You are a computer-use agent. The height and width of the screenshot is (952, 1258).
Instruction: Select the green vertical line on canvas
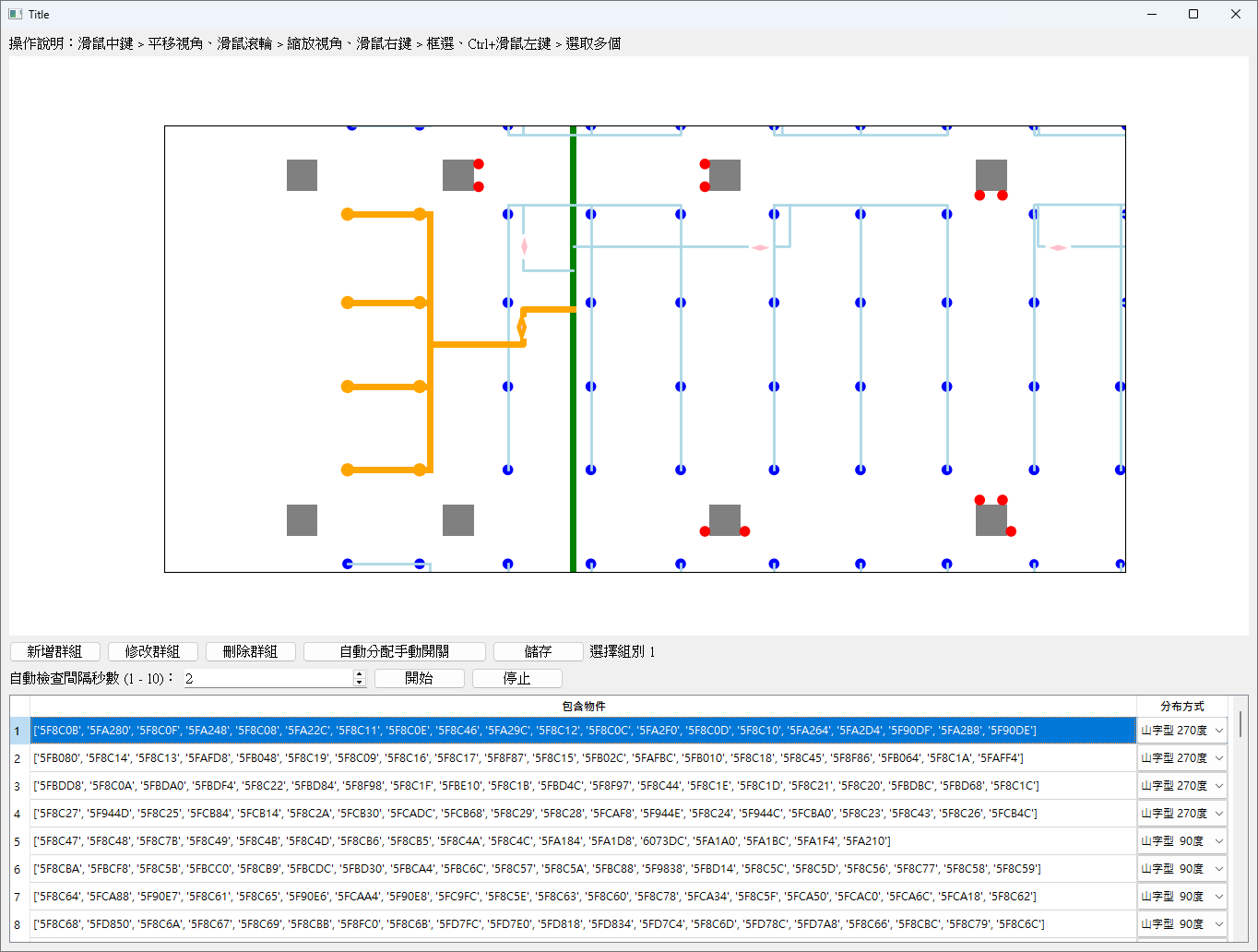click(573, 415)
